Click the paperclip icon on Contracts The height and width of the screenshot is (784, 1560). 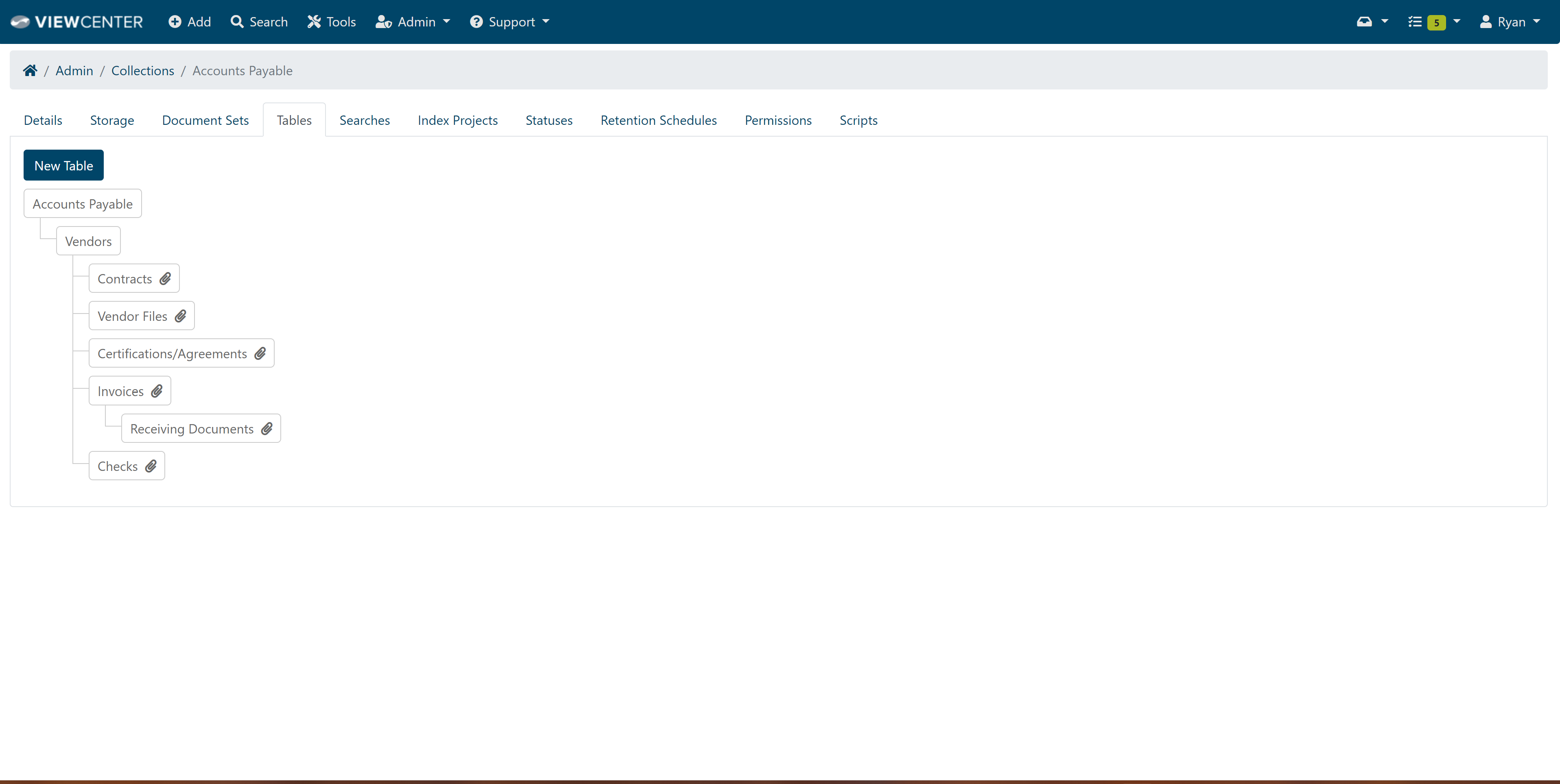click(x=165, y=279)
